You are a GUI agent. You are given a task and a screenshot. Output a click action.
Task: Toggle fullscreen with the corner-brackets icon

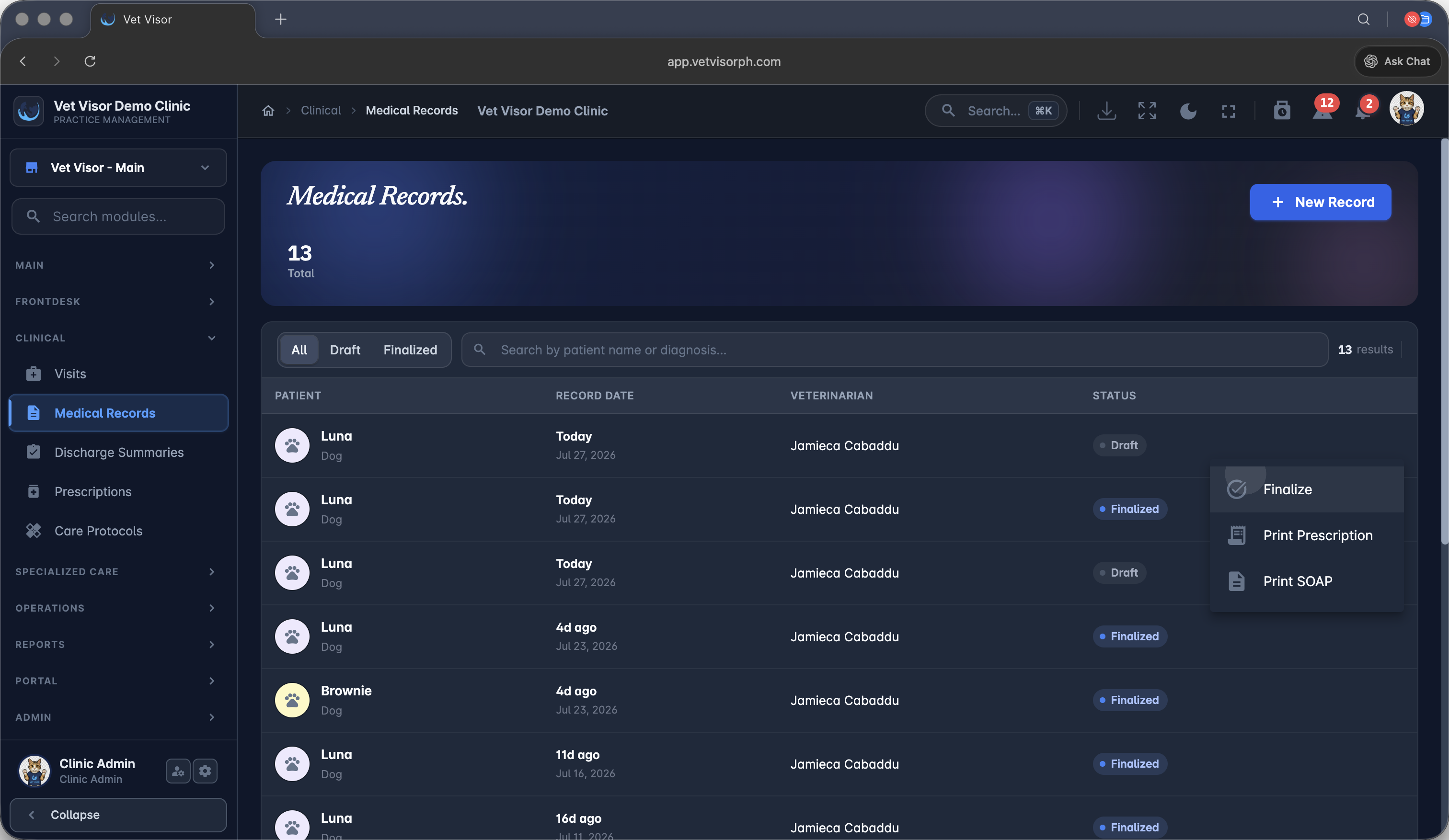pos(1228,111)
